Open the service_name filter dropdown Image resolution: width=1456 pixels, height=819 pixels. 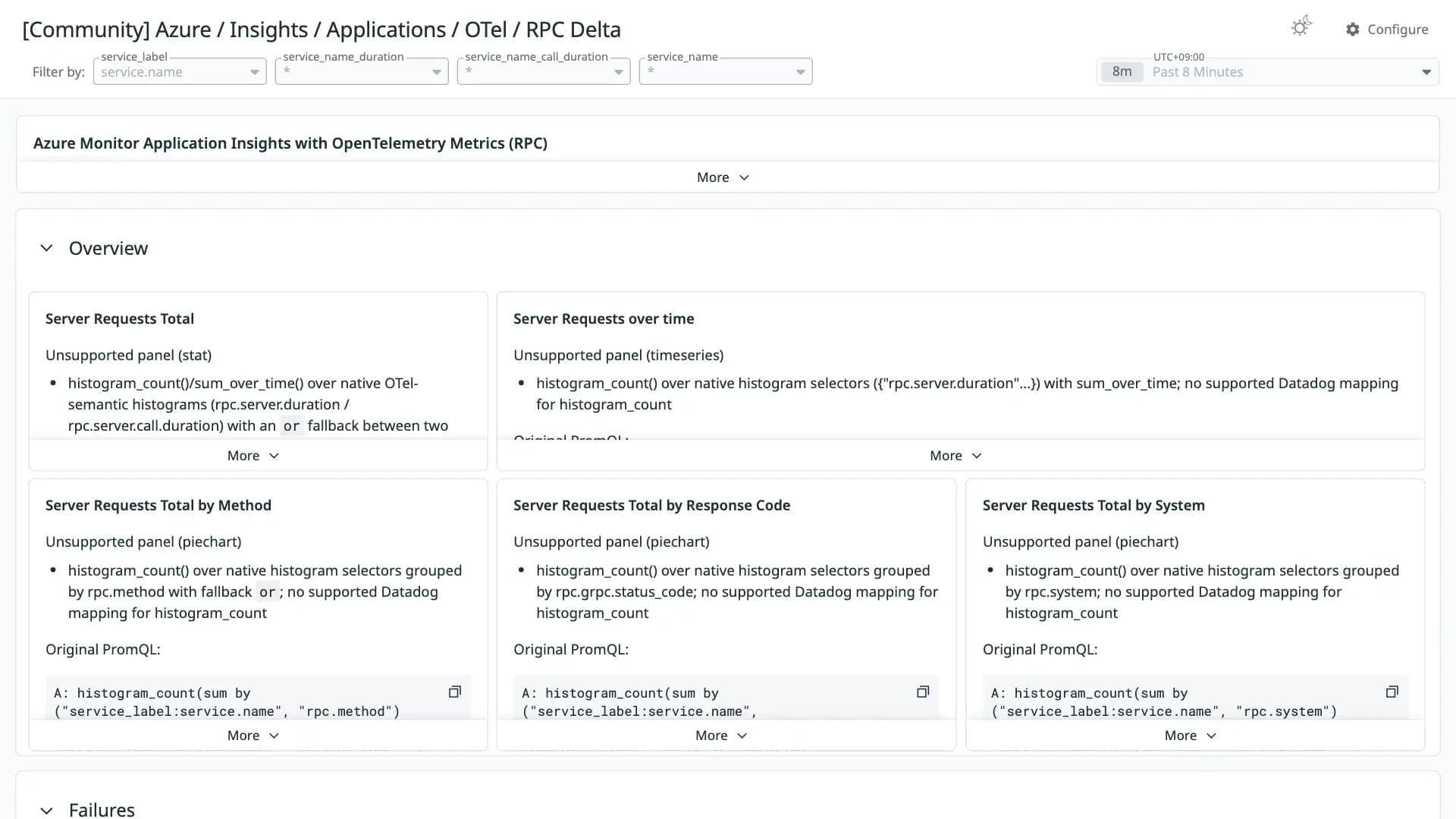coord(726,71)
